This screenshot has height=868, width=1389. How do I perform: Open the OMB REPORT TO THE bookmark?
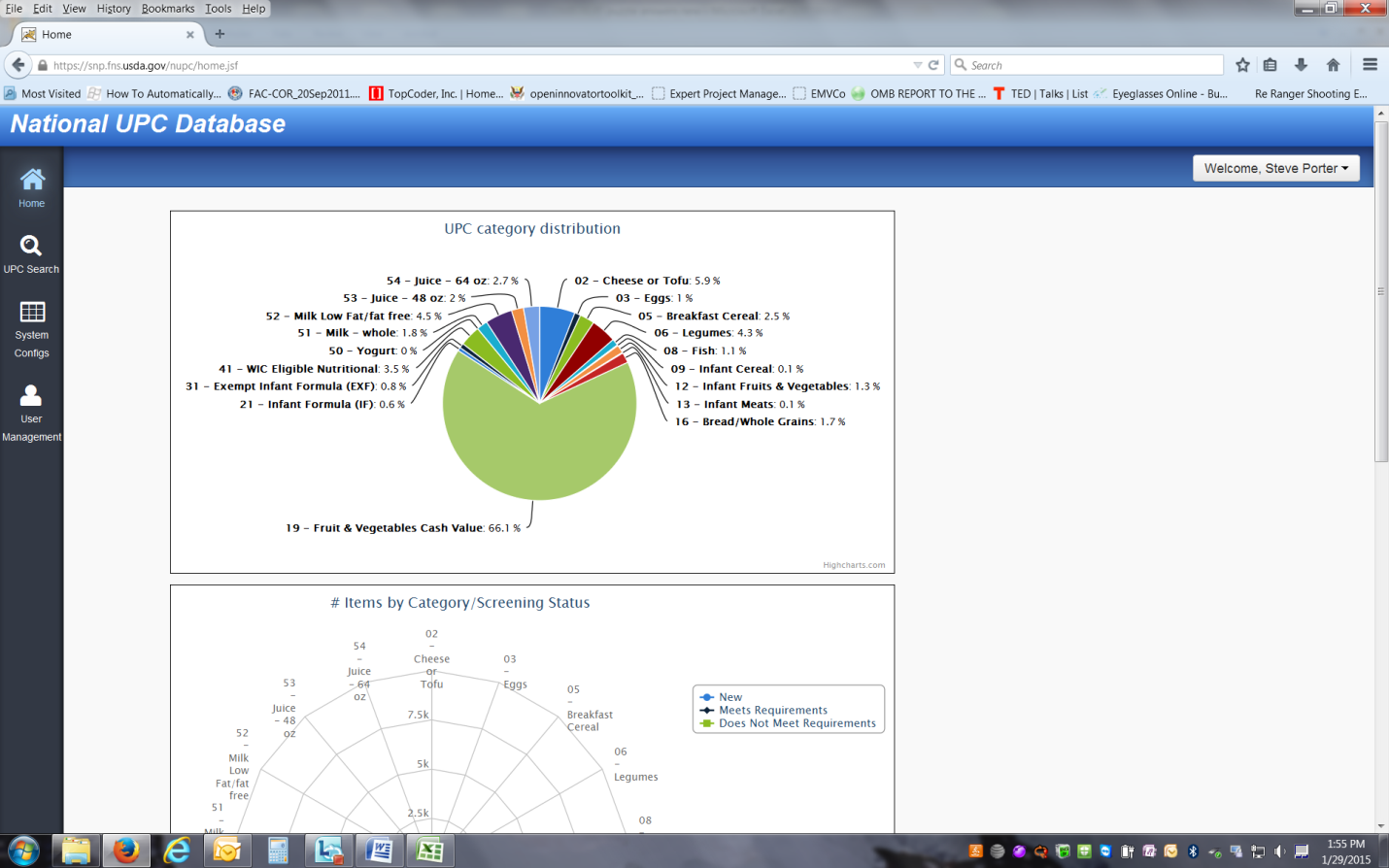918,93
